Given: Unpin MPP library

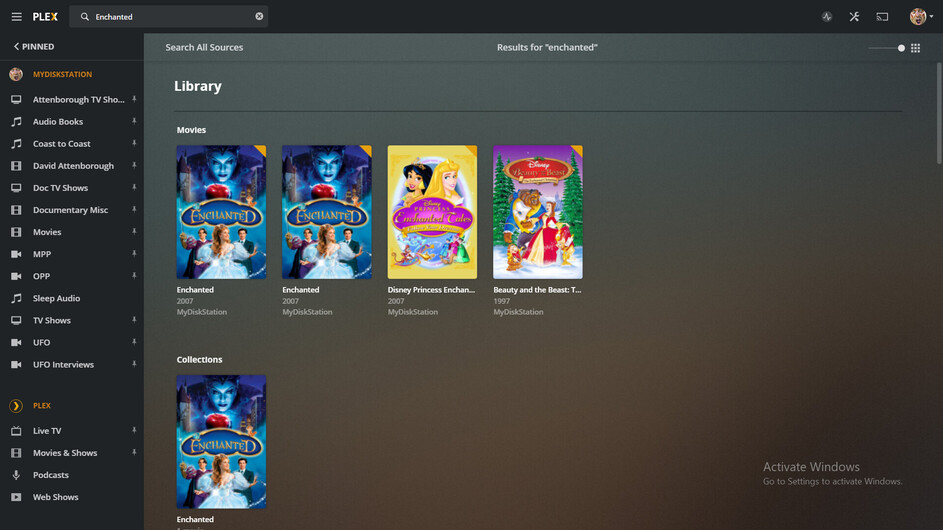Looking at the screenshot, I should 134,254.
